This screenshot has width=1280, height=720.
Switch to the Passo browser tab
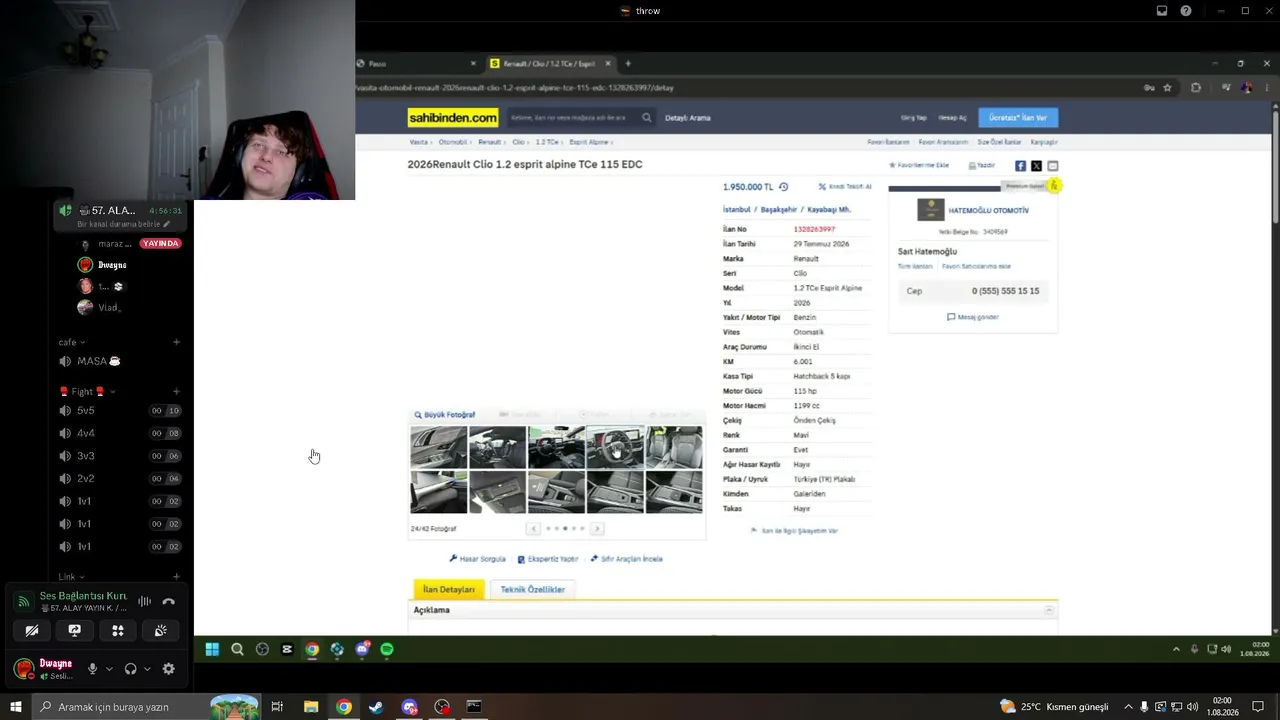(x=417, y=64)
